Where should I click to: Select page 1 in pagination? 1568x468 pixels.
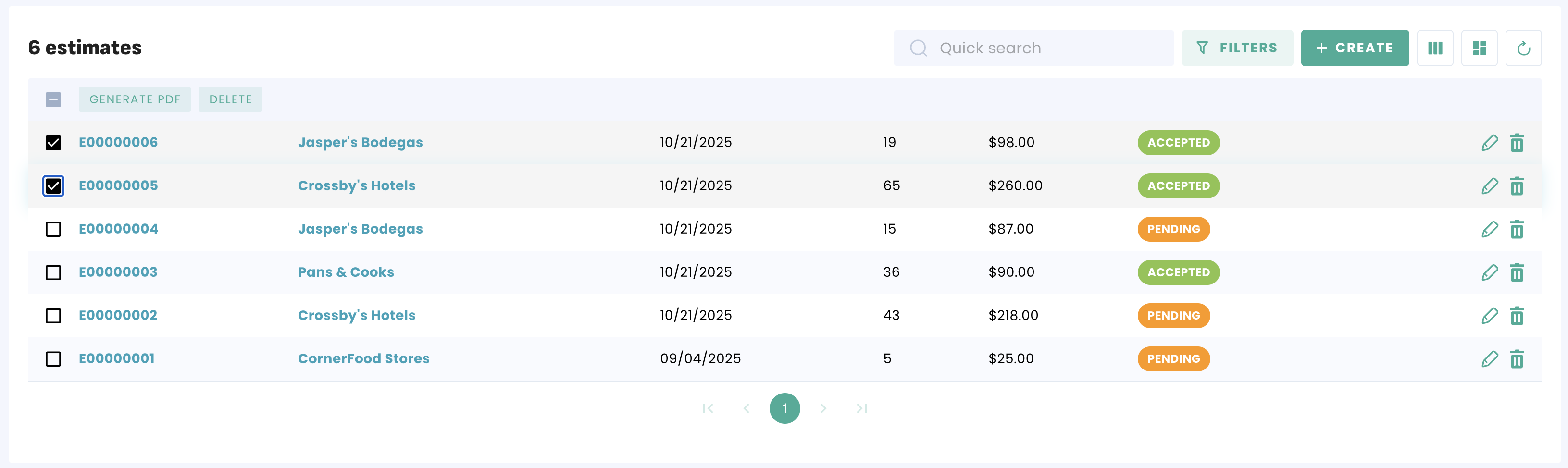784,408
